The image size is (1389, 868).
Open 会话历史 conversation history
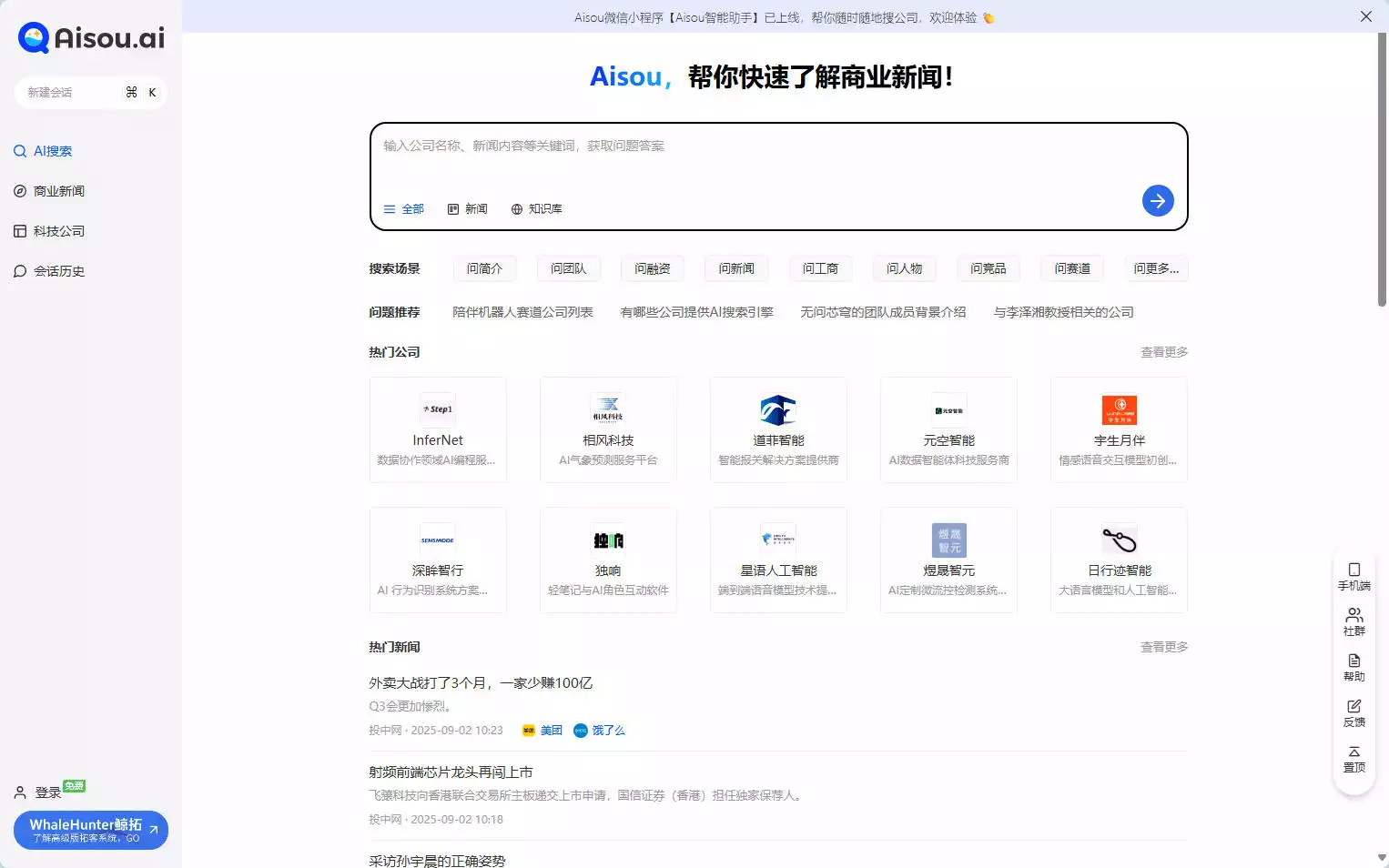59,270
